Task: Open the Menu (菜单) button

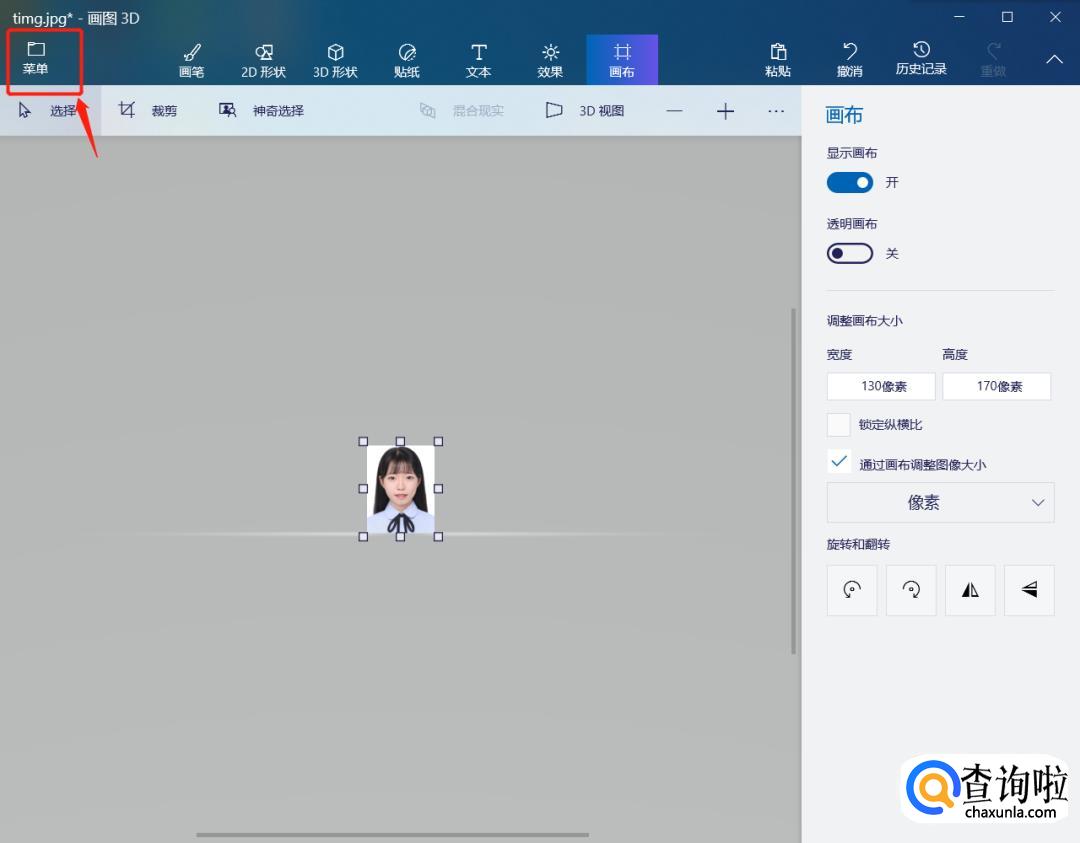Action: 36,59
